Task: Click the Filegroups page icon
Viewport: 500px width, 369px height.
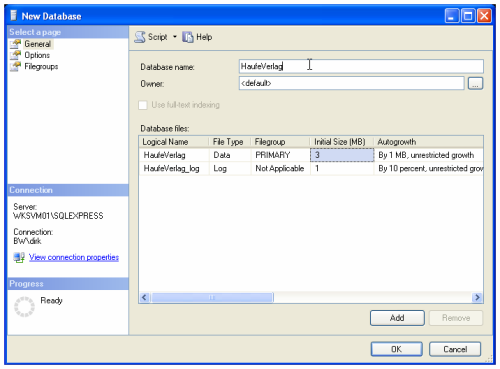Action: 15,67
